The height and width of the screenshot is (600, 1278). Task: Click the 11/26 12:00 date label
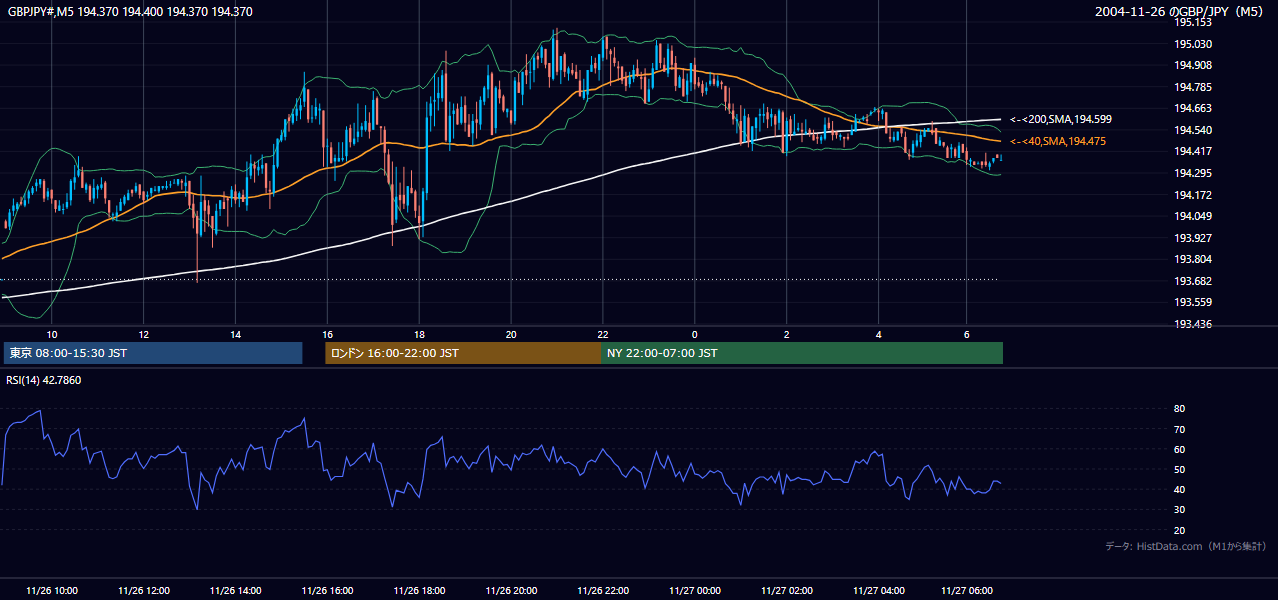point(144,591)
